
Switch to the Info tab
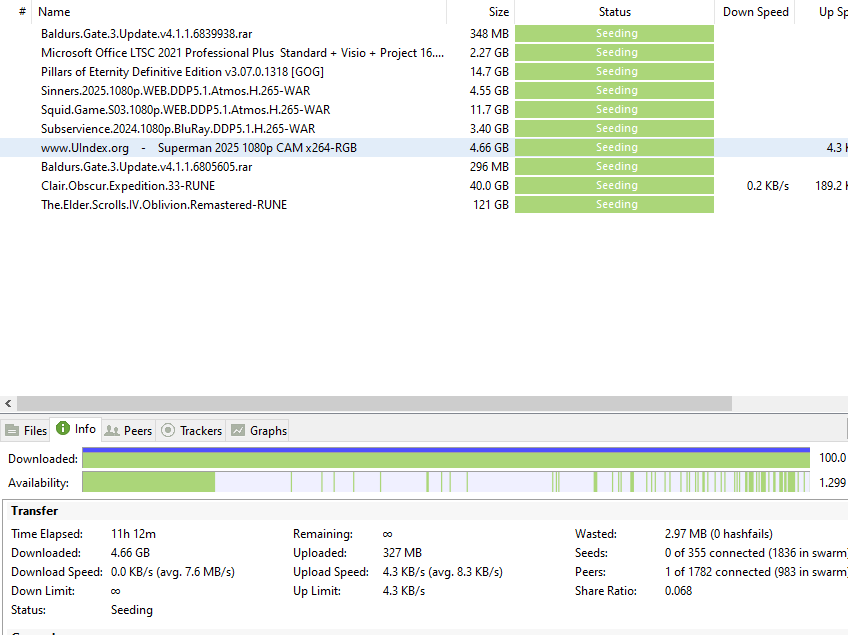click(76, 429)
